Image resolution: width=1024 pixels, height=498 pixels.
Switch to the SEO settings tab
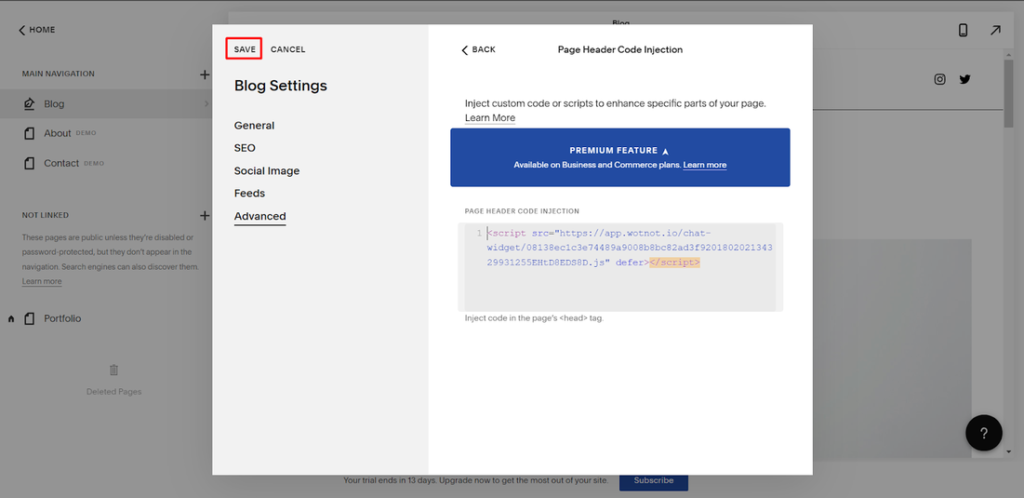245,148
